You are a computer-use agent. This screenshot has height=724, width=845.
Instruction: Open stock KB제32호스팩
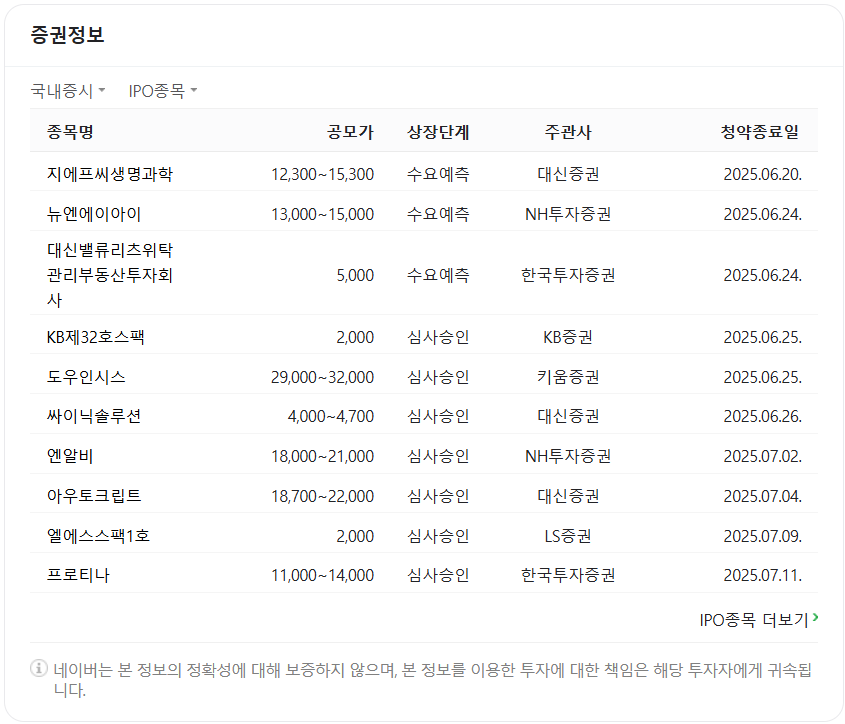pyautogui.click(x=95, y=337)
